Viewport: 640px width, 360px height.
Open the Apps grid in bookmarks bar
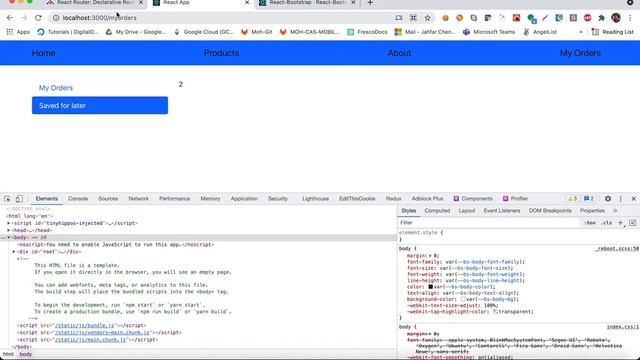click(18, 32)
